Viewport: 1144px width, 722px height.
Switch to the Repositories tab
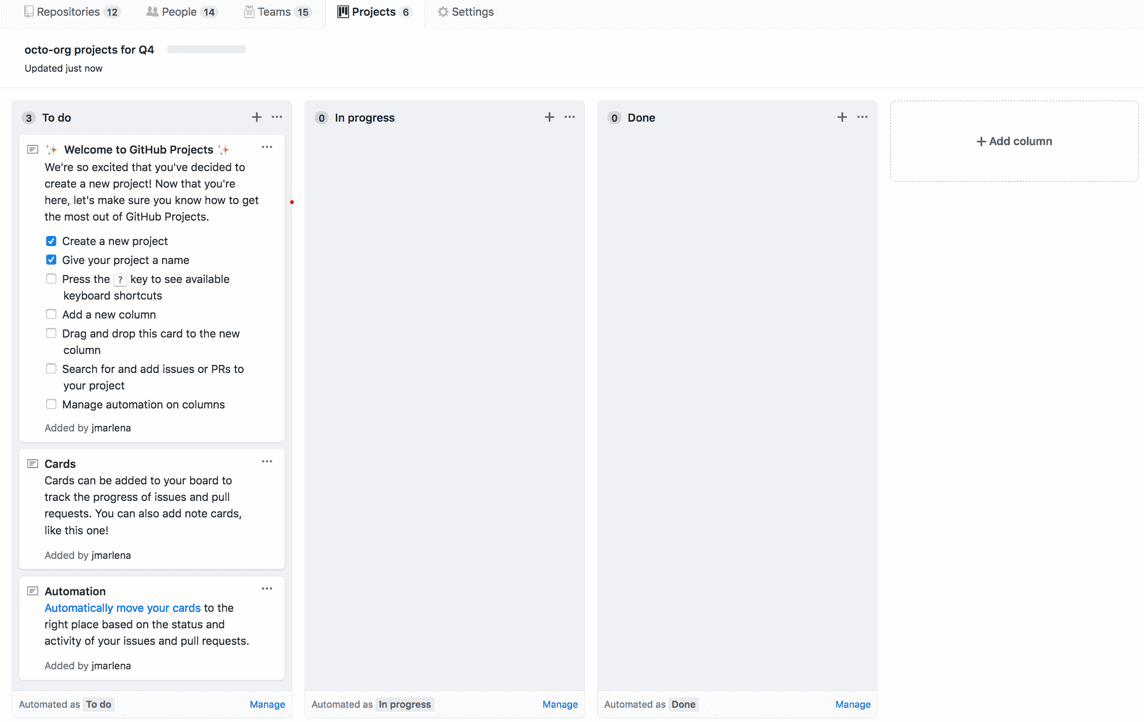(72, 12)
